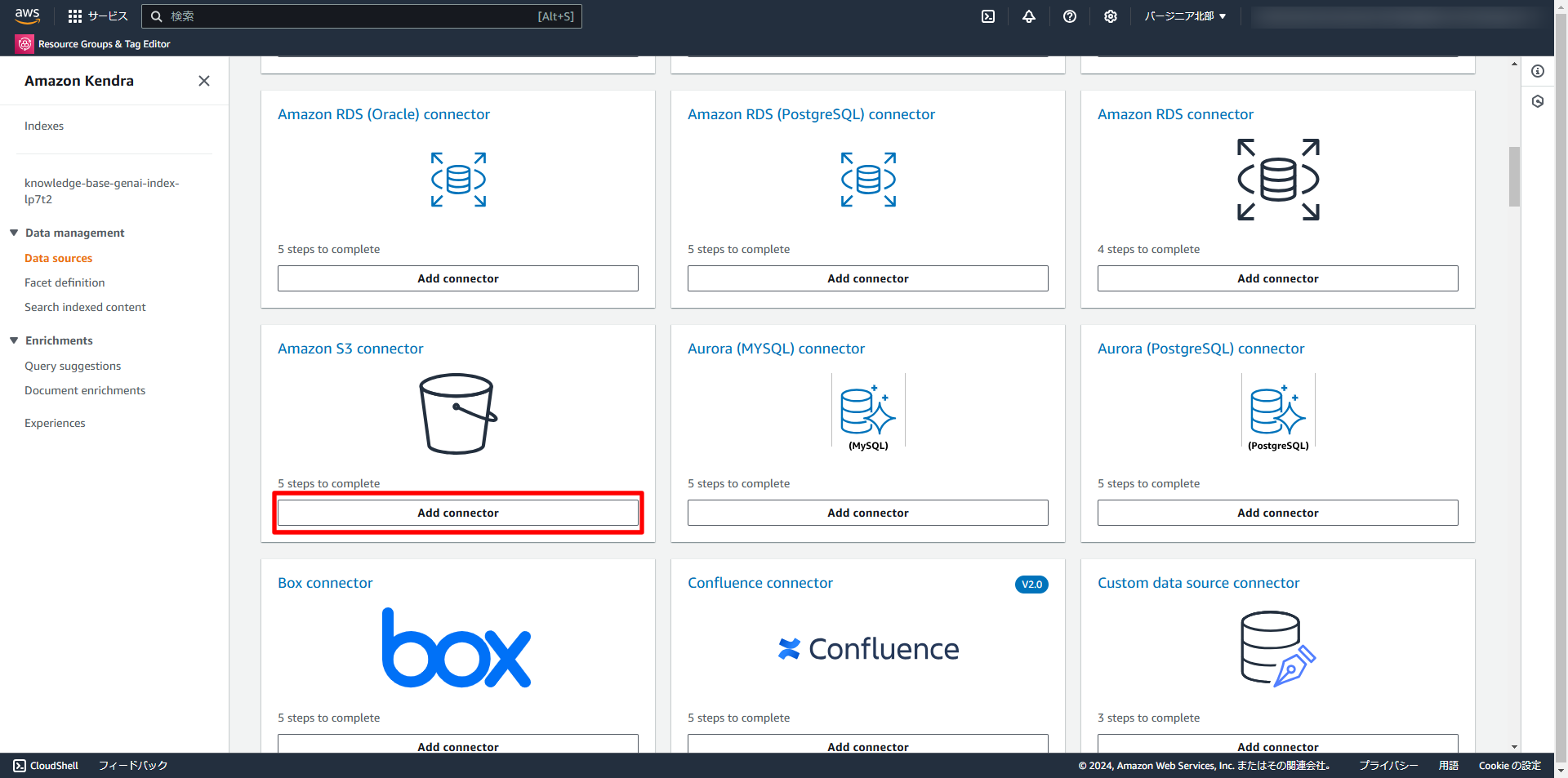
Task: Add the Confluence connector
Action: click(x=868, y=744)
